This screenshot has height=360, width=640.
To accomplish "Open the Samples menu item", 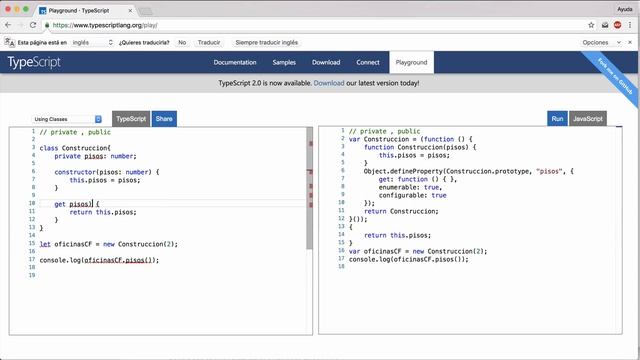I will point(284,62).
